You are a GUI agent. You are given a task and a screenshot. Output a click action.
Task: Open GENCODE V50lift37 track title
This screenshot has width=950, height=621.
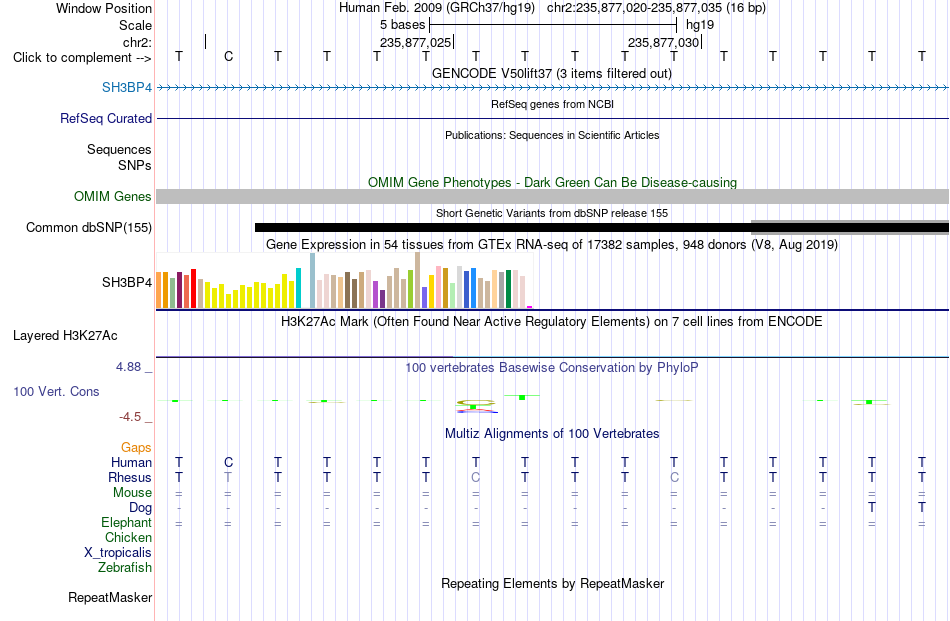pos(552,73)
